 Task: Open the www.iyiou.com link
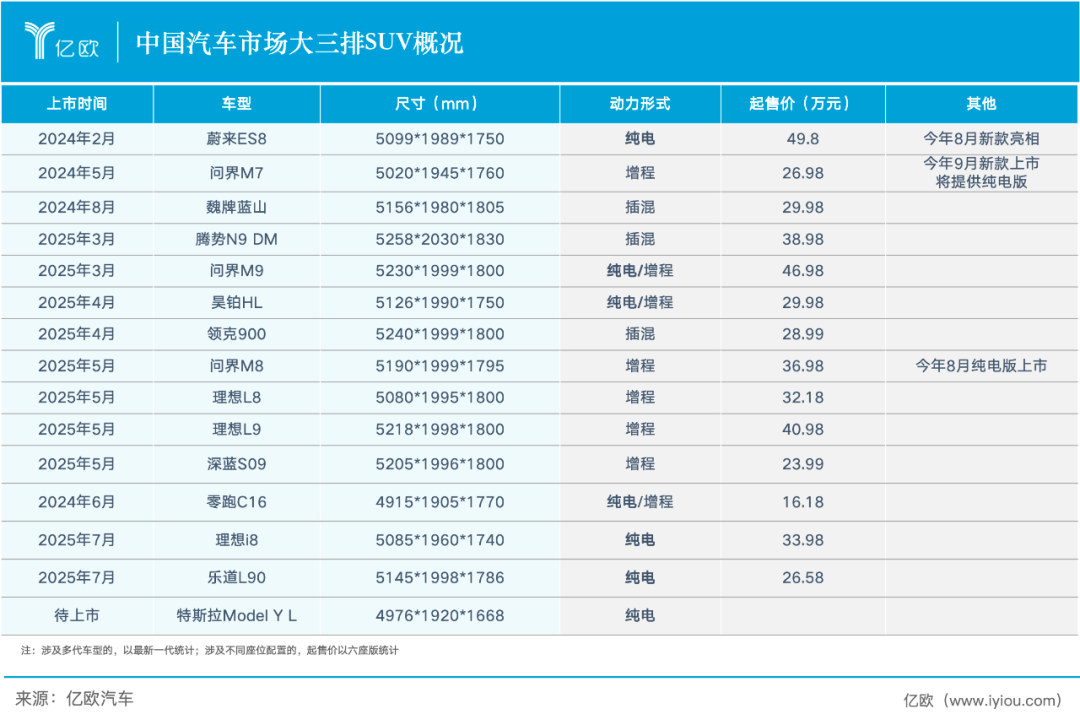point(1003,701)
